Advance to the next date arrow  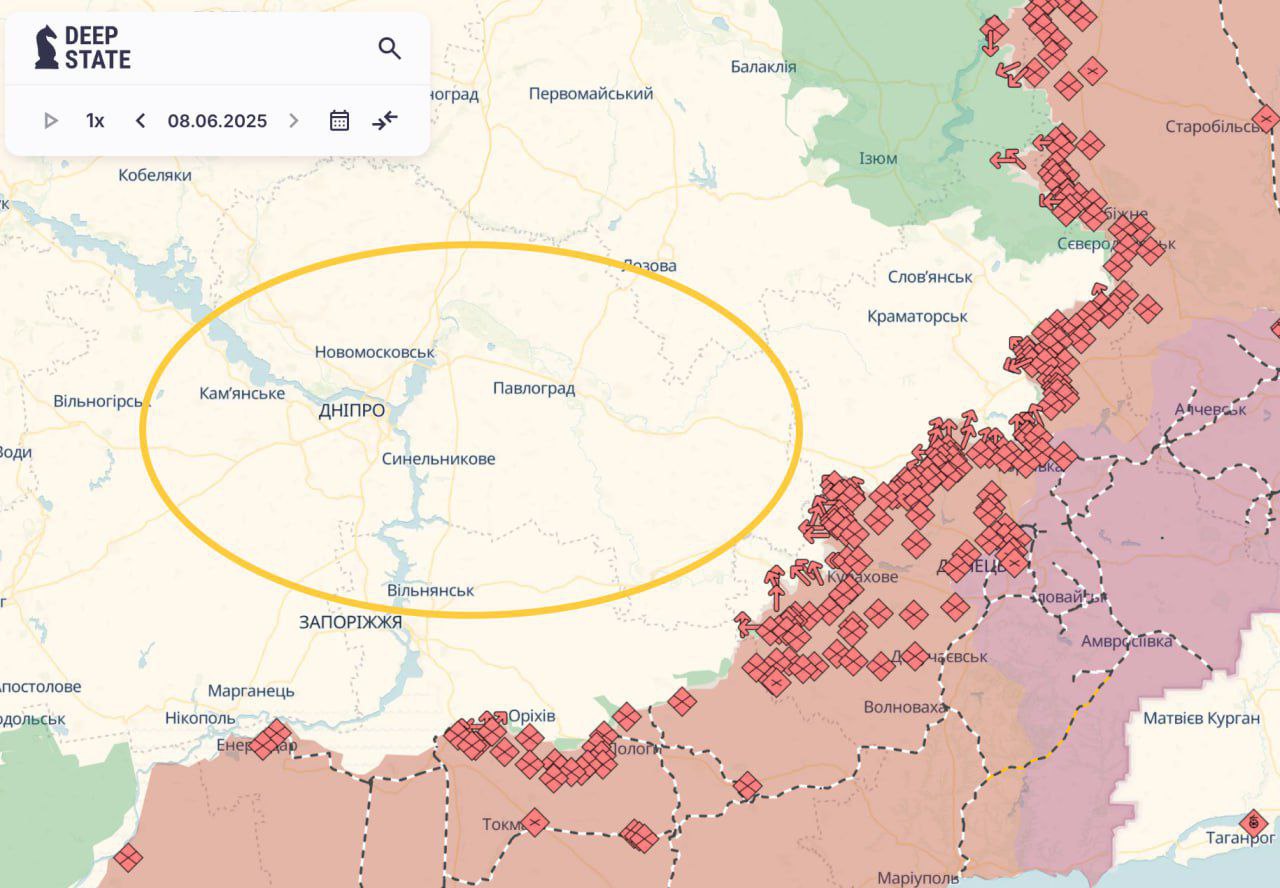293,121
